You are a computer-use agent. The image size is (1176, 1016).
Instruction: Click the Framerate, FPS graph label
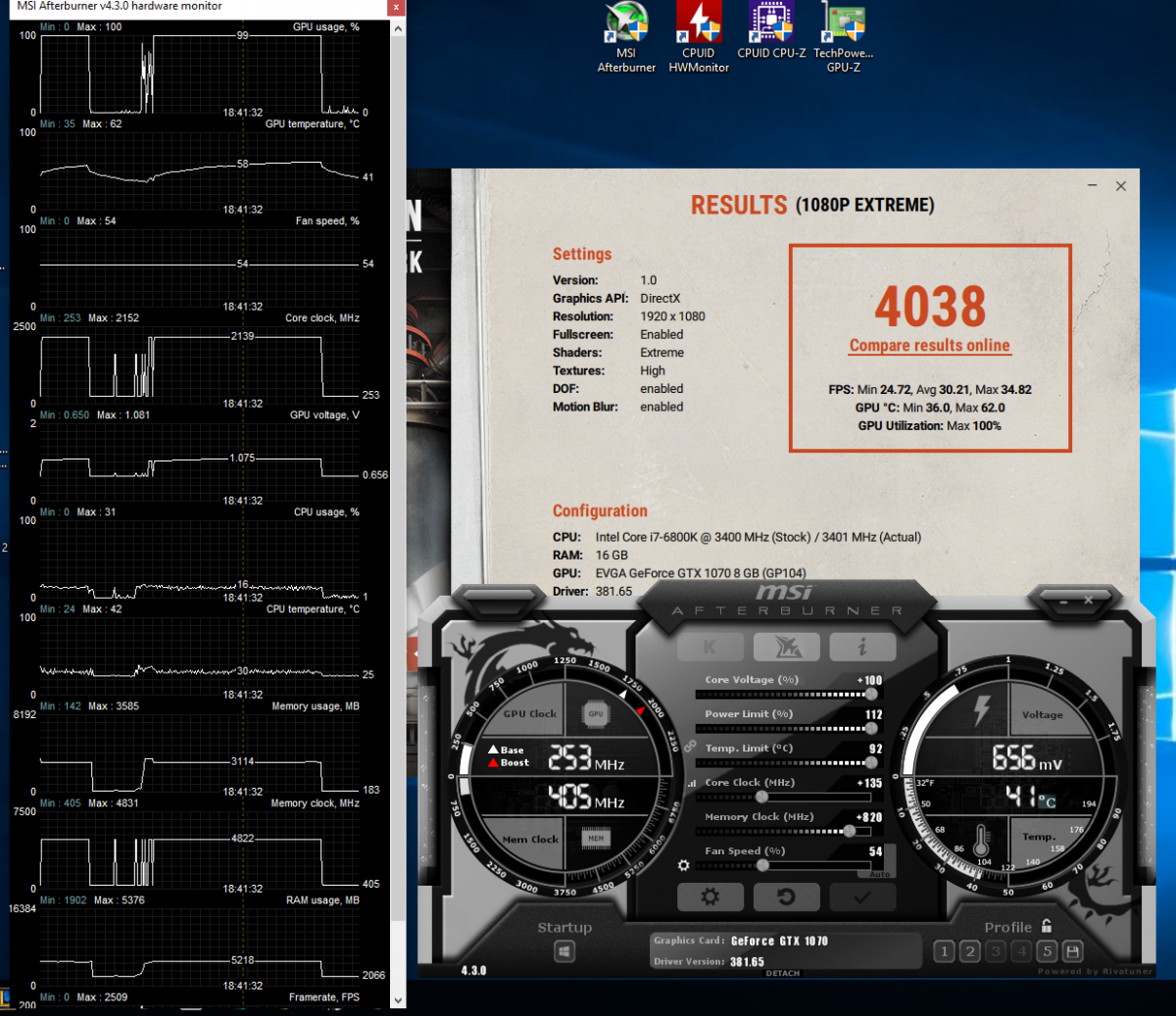[324, 997]
